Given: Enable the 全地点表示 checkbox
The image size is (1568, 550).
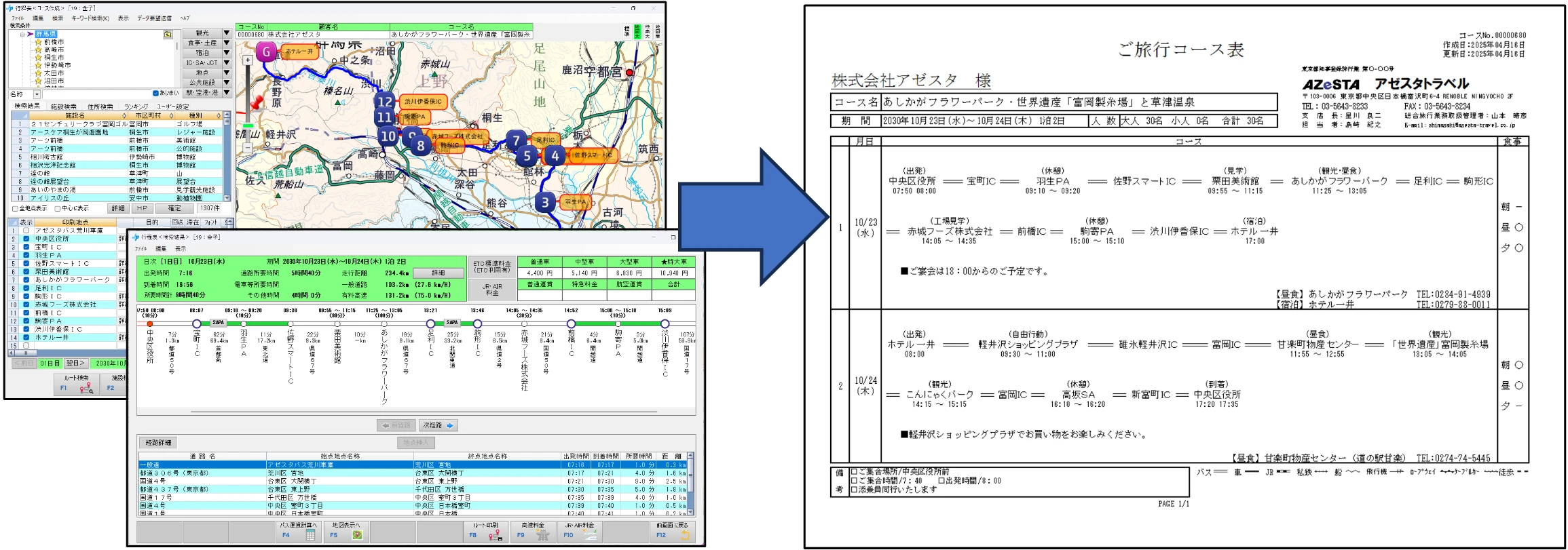Looking at the screenshot, I should click(x=15, y=209).
